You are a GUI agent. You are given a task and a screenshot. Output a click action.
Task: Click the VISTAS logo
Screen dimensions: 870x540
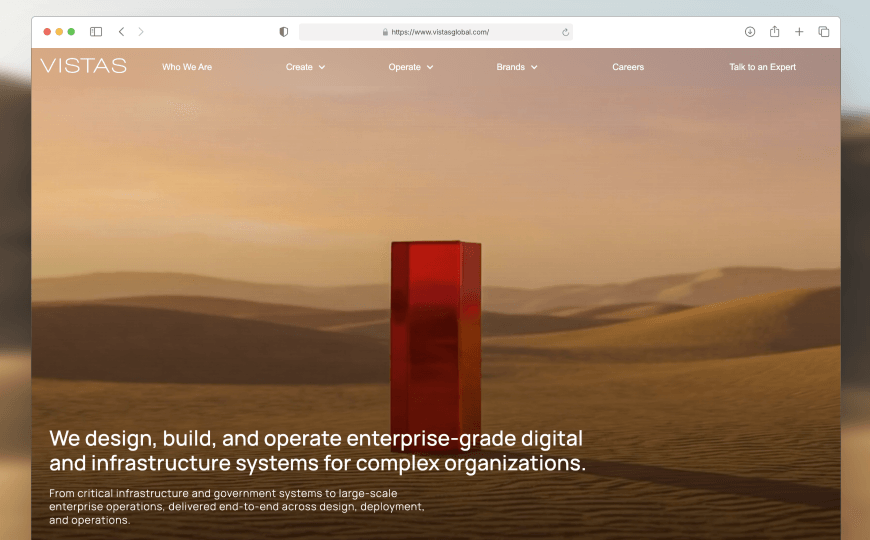(83, 66)
